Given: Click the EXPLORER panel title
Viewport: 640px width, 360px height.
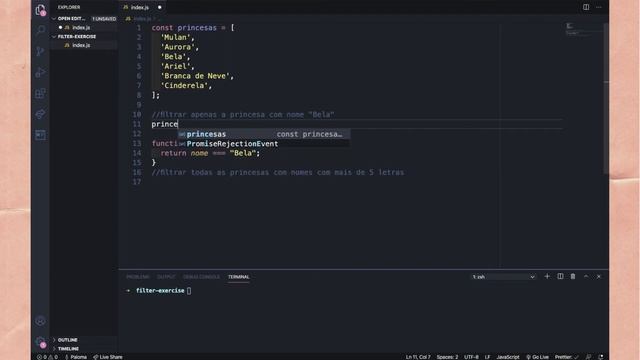Looking at the screenshot, I should [69, 7].
